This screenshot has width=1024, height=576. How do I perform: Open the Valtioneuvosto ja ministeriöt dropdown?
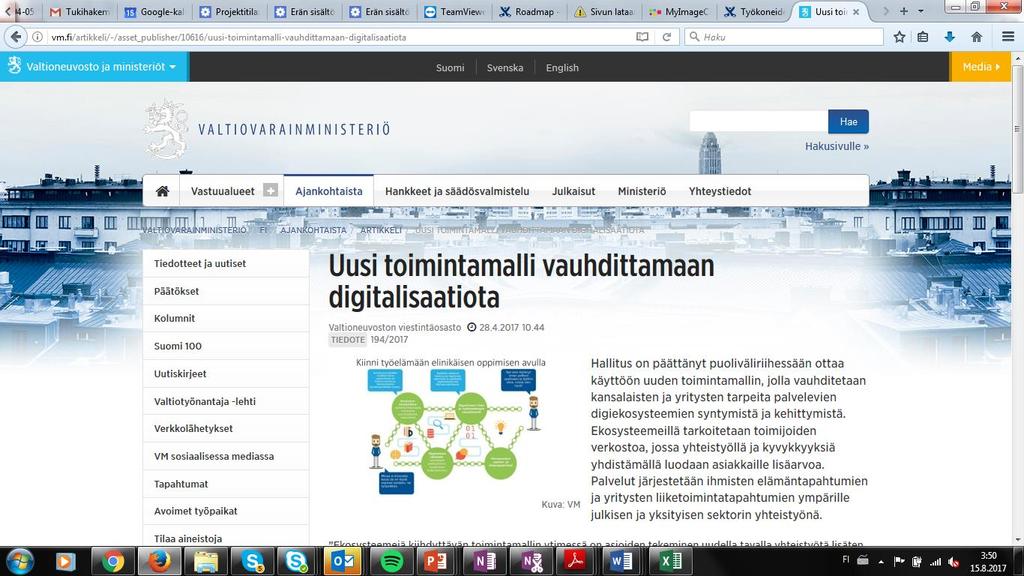tap(94, 67)
